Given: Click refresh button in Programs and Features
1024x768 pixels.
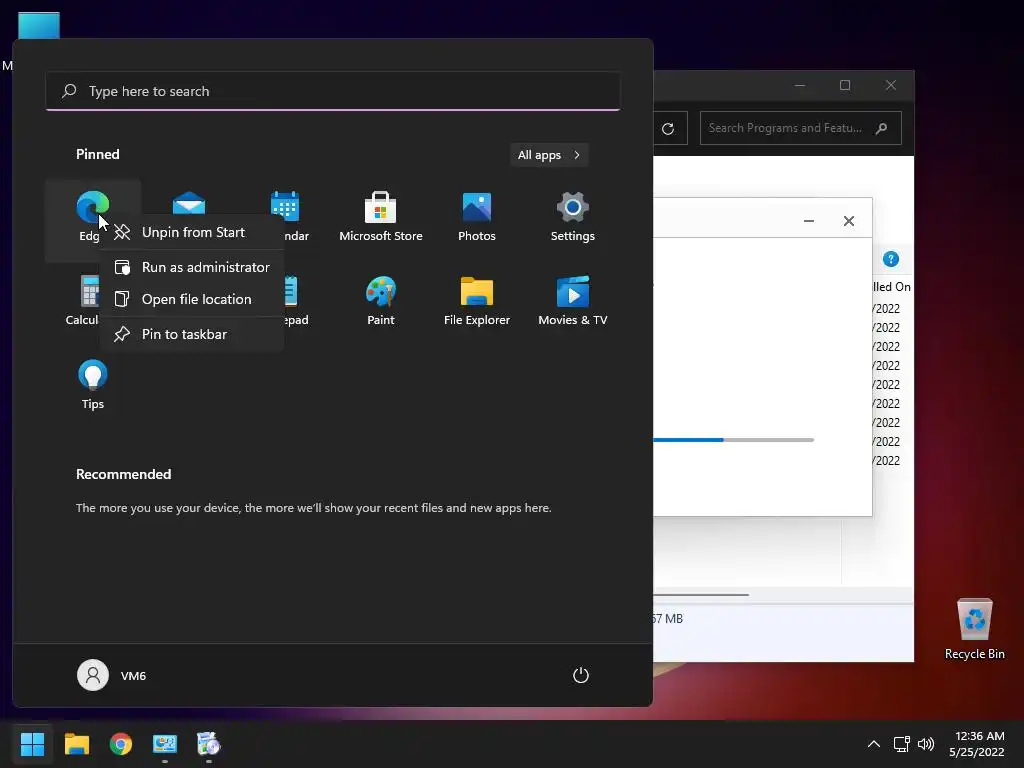Looking at the screenshot, I should (x=668, y=129).
